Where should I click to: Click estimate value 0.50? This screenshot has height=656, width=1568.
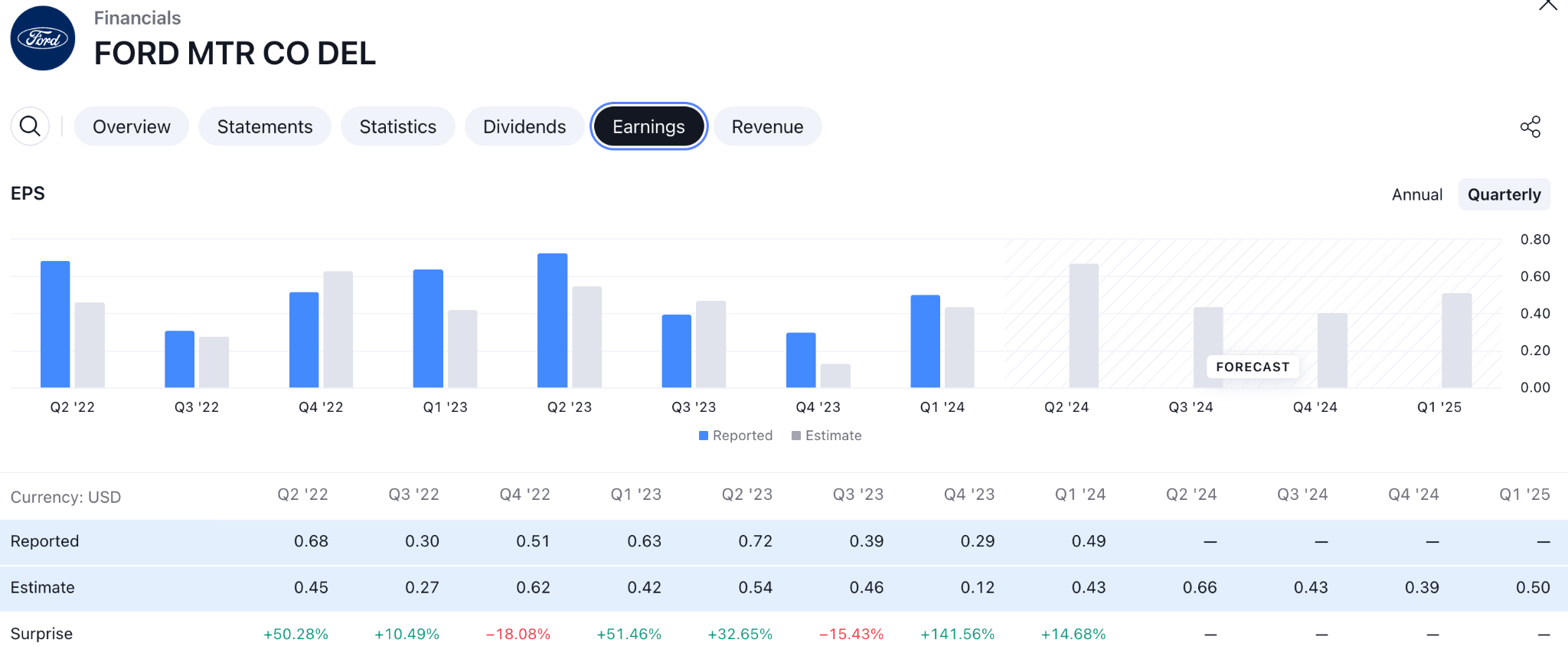tap(1533, 588)
